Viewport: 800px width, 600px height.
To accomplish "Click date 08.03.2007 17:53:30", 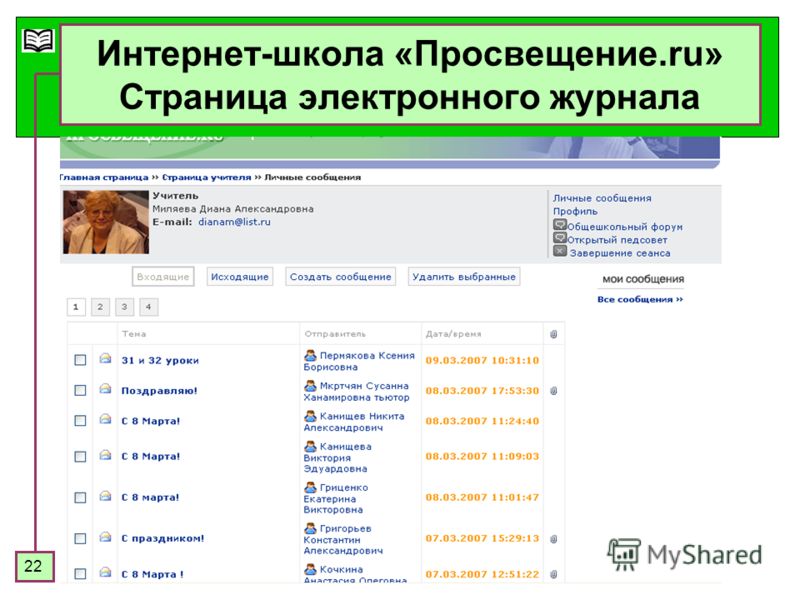I will (x=482, y=391).
